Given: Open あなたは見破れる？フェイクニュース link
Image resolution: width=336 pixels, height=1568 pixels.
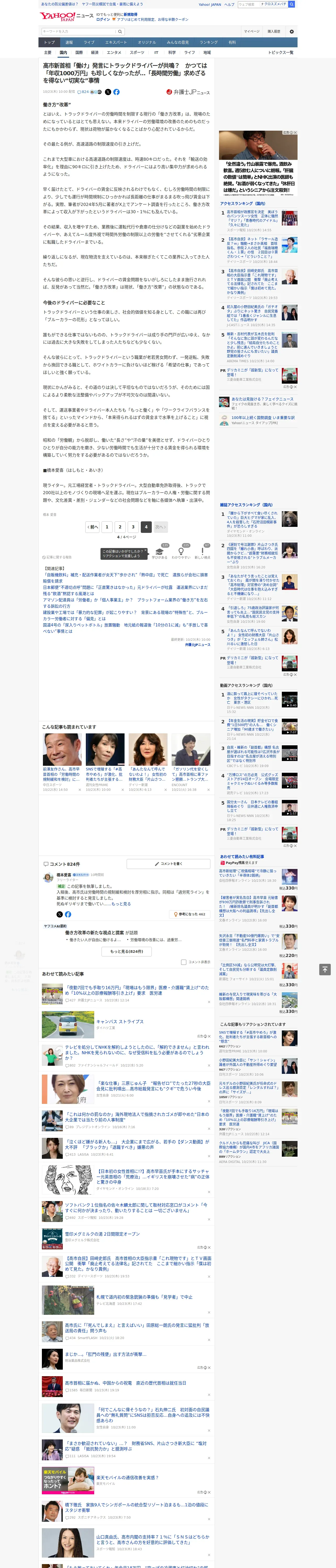Looking at the screenshot, I should (262, 399).
